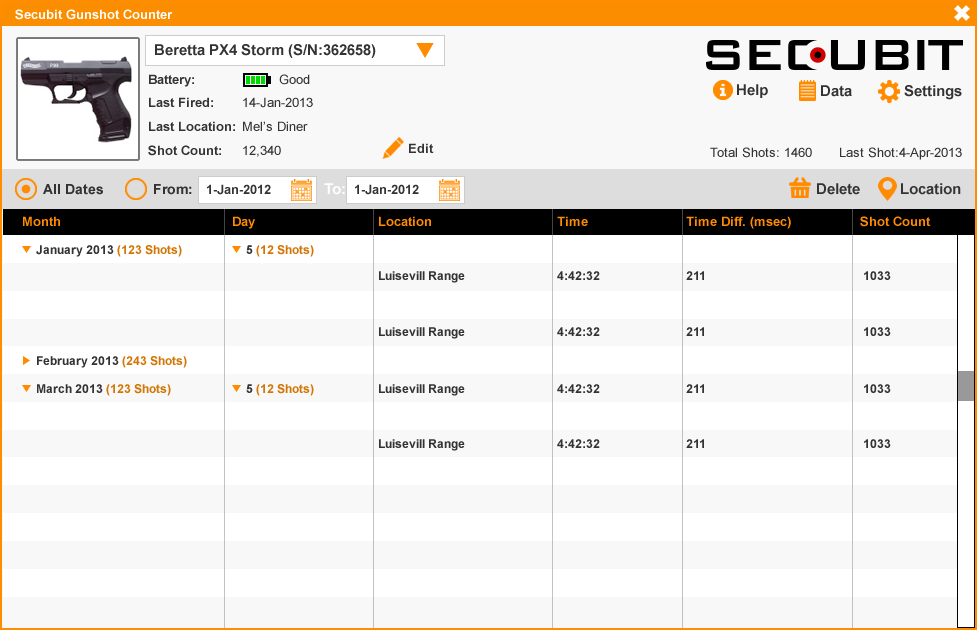Click the pencil Edit icon
This screenshot has width=977, height=630.
(x=393, y=148)
